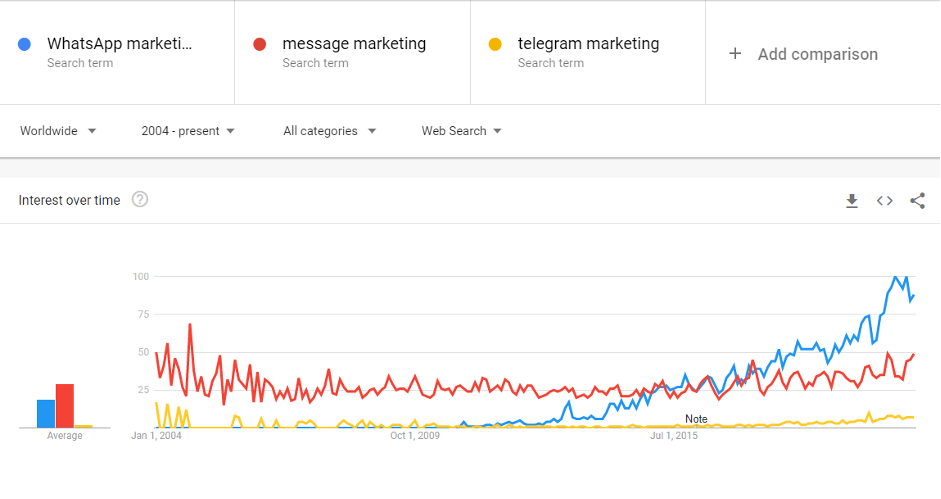Click the red Average bar

65,405
